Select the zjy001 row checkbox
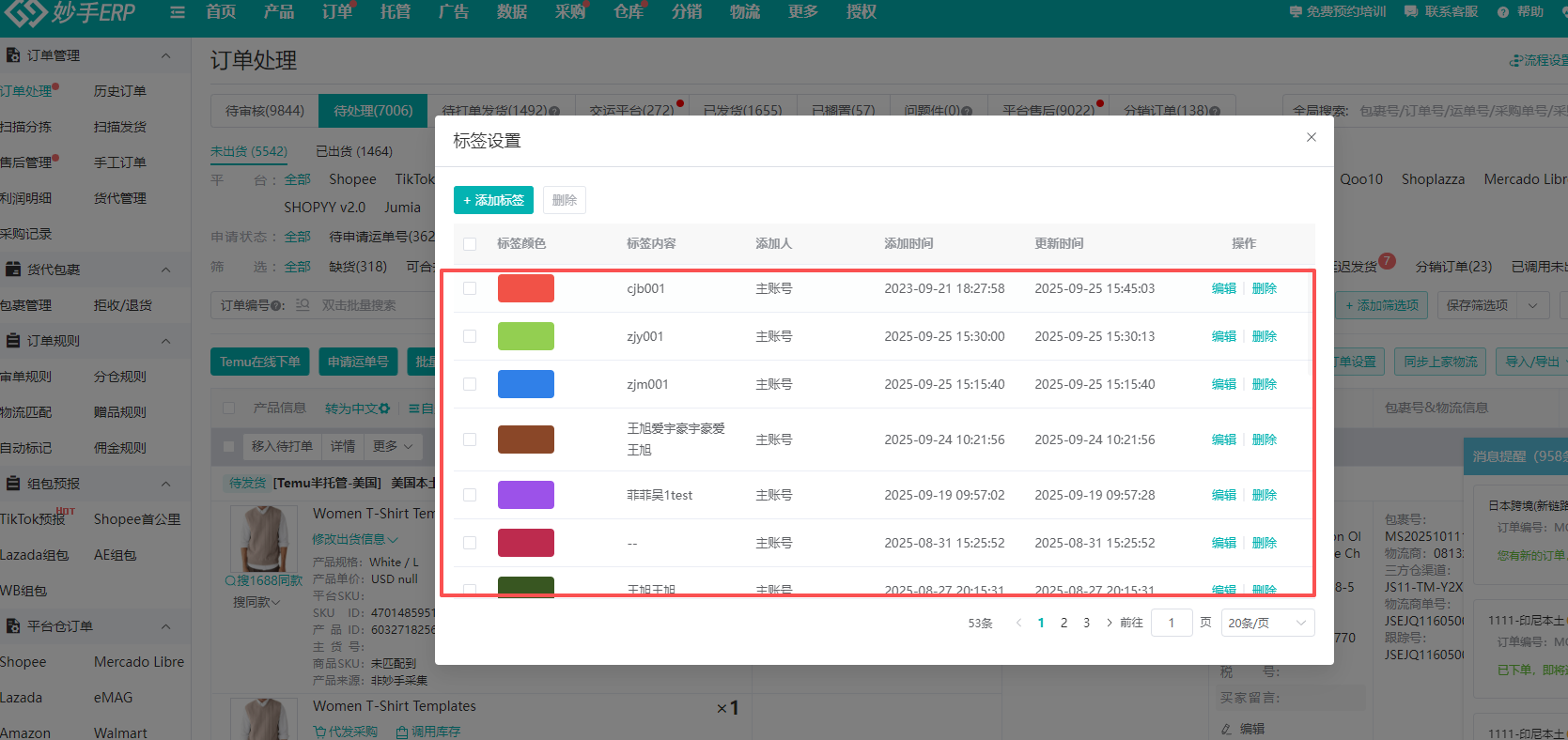The image size is (1568, 740). pos(470,336)
